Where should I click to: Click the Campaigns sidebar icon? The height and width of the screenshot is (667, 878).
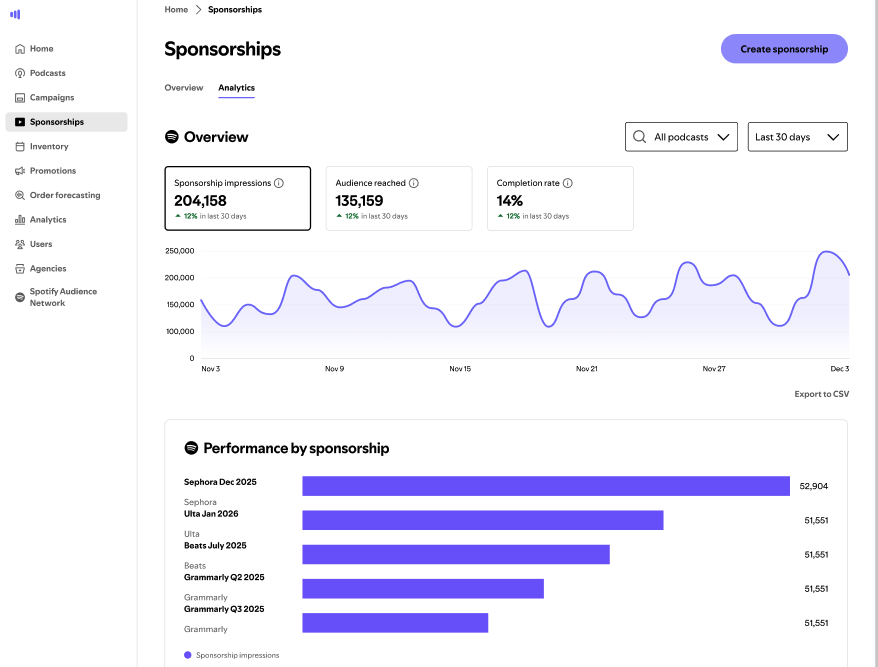[x=20, y=97]
